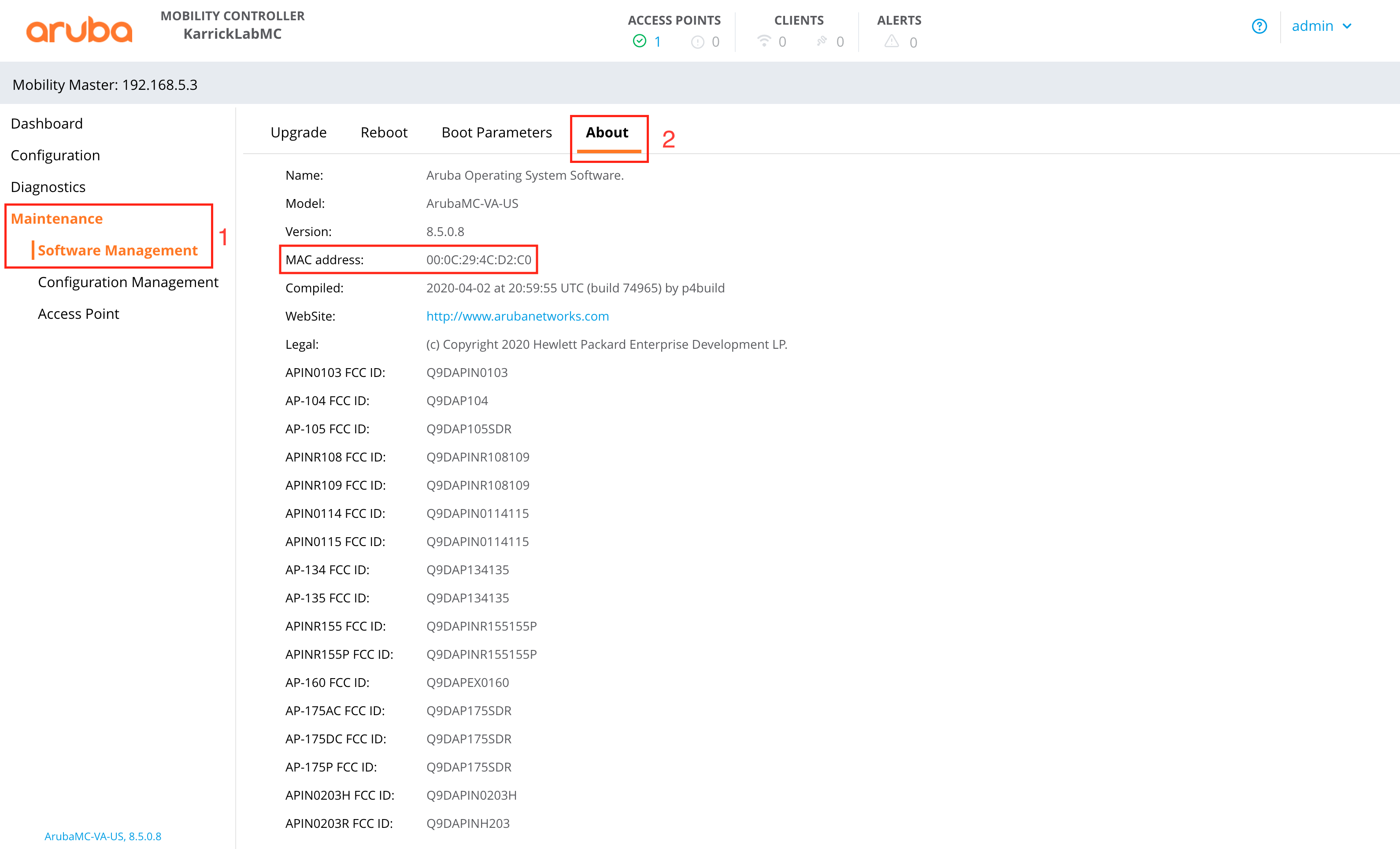Click the wired clients plug icon
This screenshot has height=849, width=1400.
pyautogui.click(x=822, y=41)
